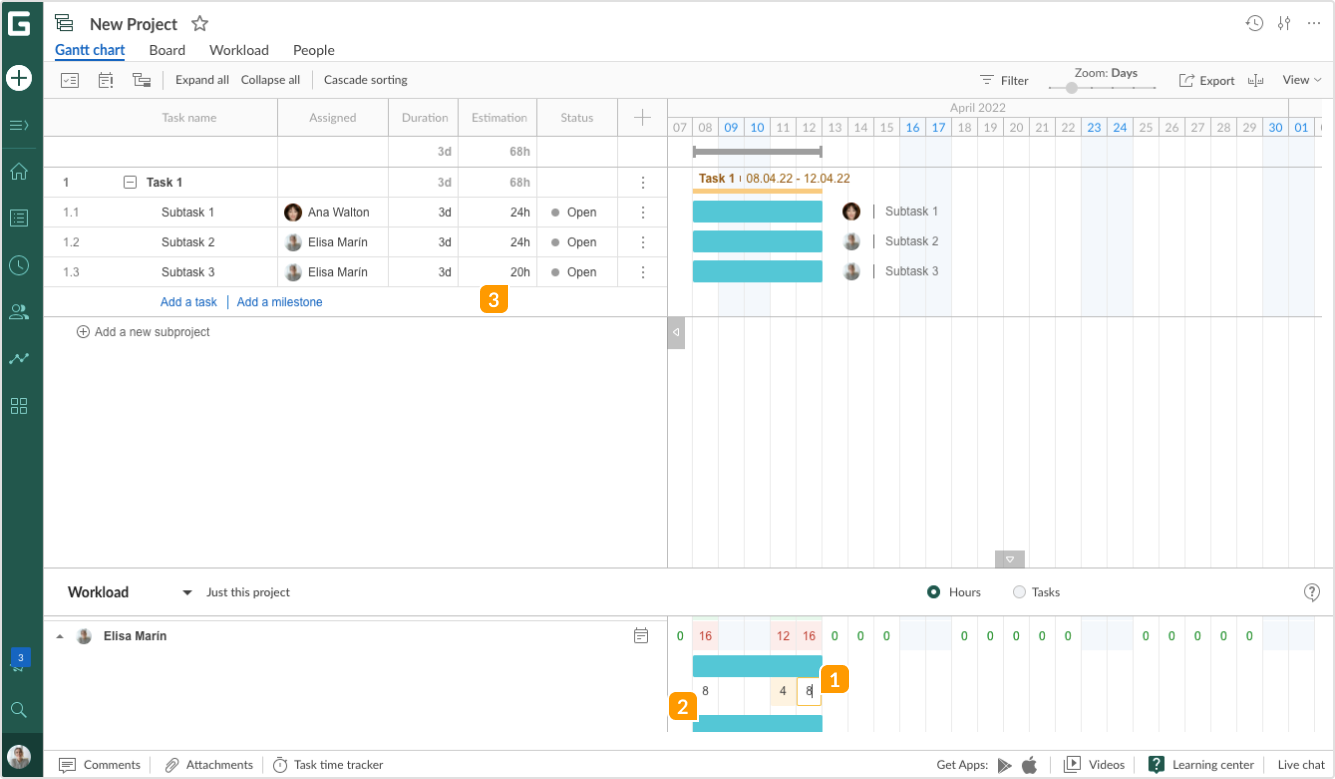Image resolution: width=1335 pixels, height=779 pixels.
Task: Click the Export icon on the toolbar
Action: 1188,80
